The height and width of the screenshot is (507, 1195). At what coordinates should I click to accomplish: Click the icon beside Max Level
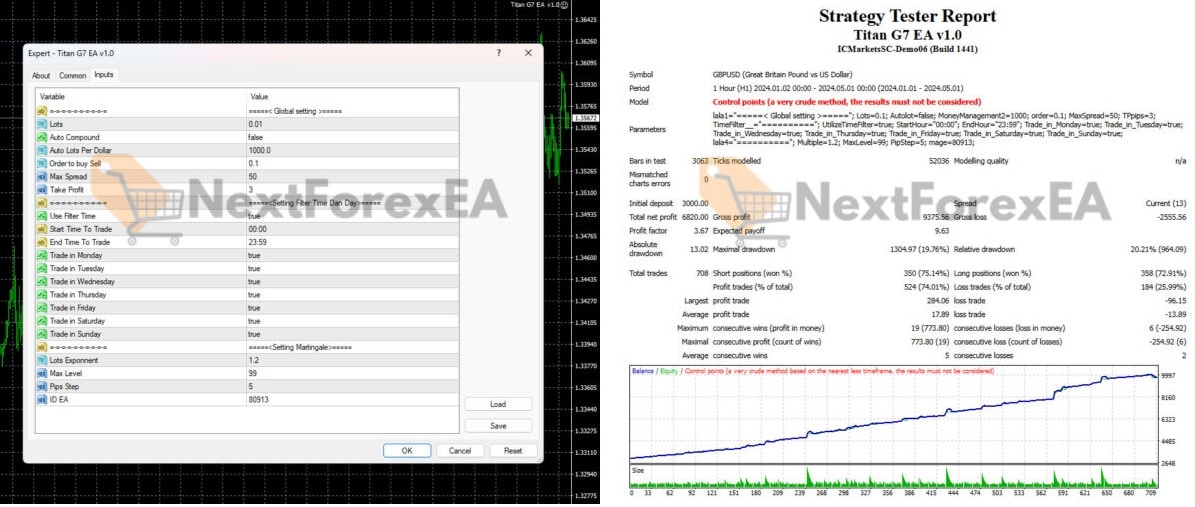(x=43, y=374)
